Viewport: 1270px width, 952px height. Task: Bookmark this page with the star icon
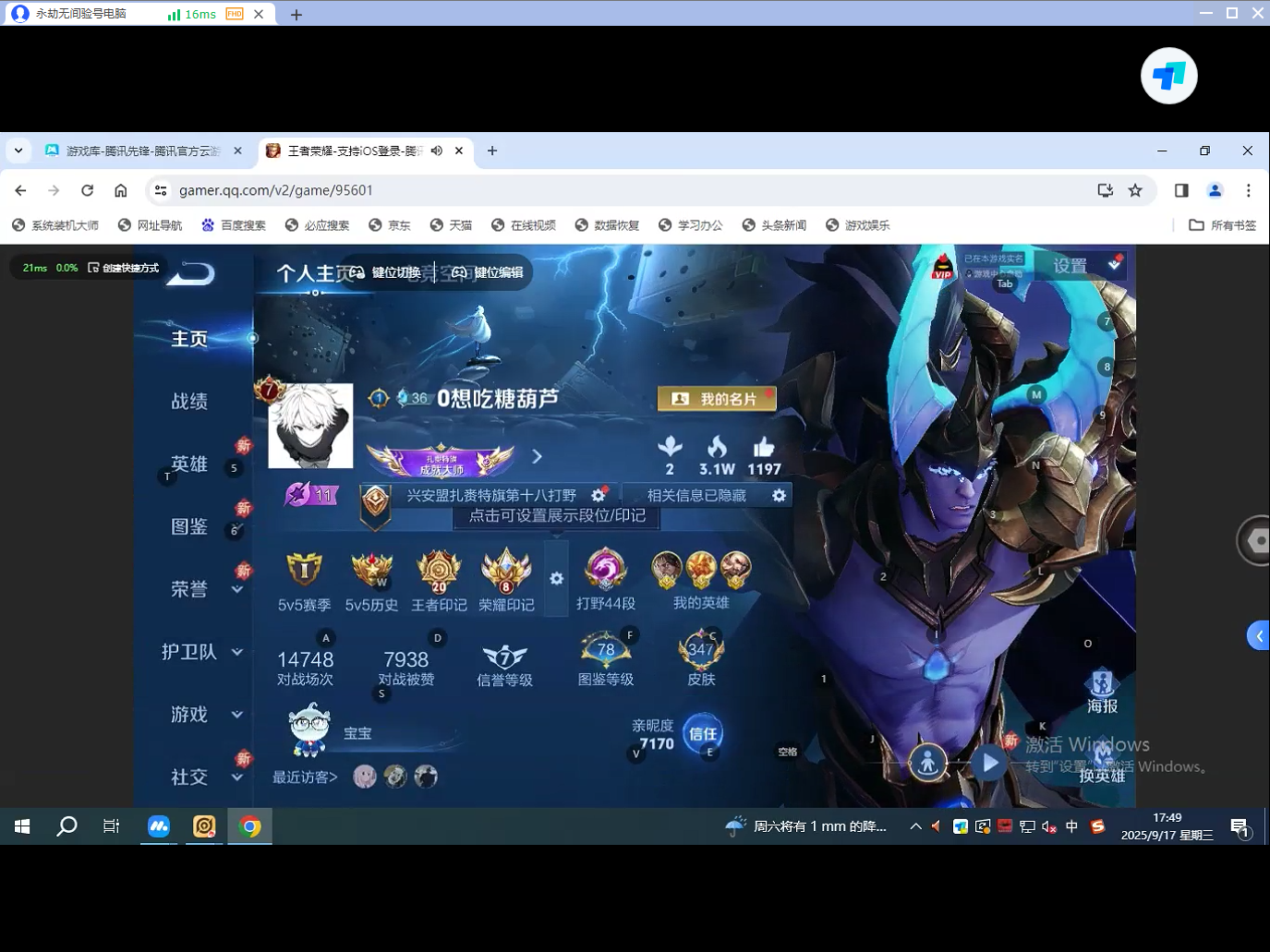(x=1135, y=190)
